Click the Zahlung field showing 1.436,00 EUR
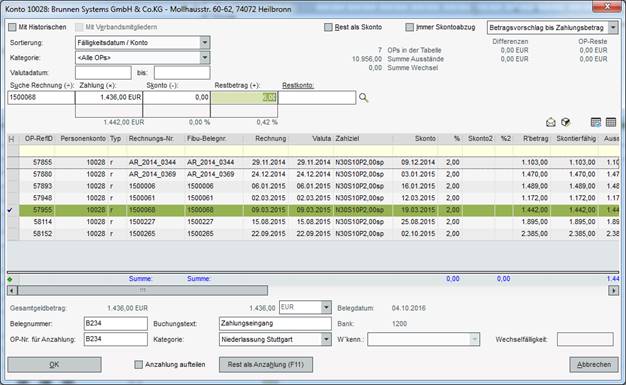Screen dimensions: 626x385 pyautogui.click(x=109, y=97)
